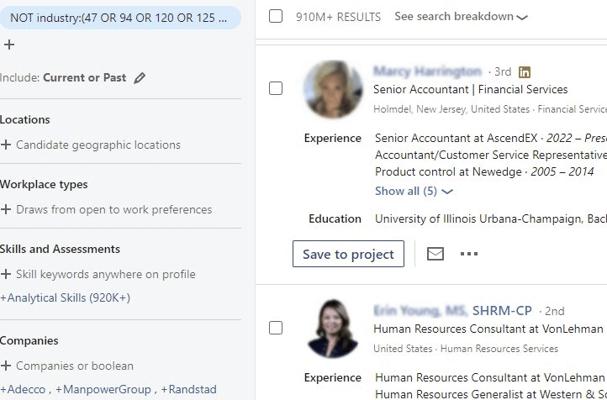The height and width of the screenshot is (400, 607).
Task: Add workplace types plus icon
Action: tap(6, 209)
